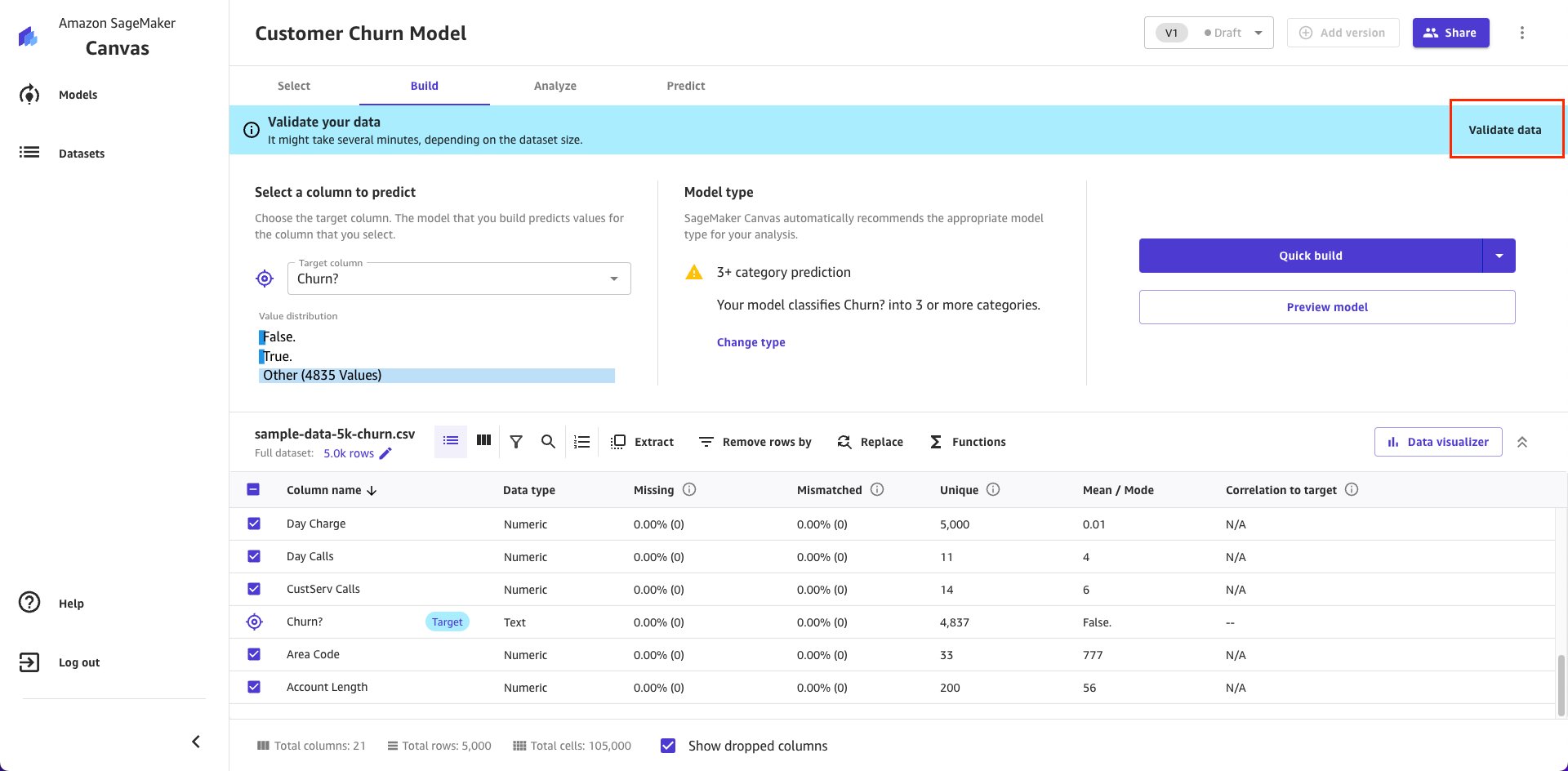Image resolution: width=1568 pixels, height=771 pixels.
Task: Open the Models section icon
Action: [x=29, y=95]
